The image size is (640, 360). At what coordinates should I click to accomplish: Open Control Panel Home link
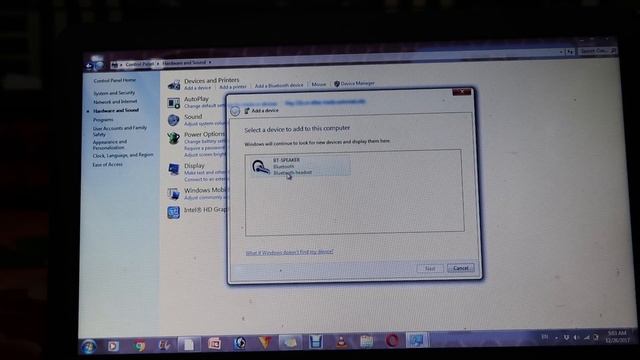pos(115,80)
